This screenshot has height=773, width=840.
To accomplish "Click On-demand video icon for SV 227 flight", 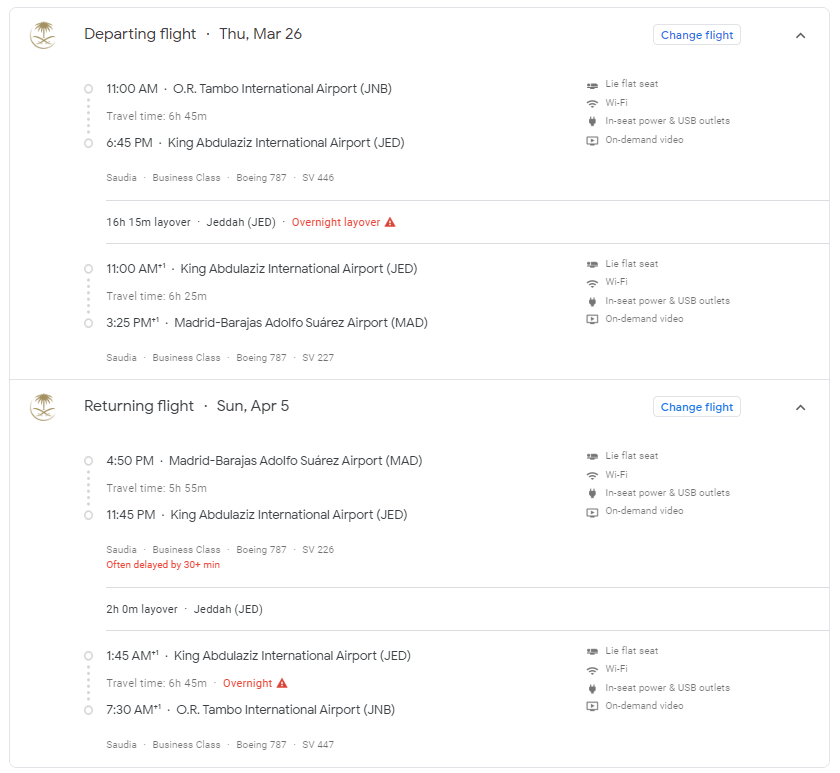I will (x=592, y=319).
